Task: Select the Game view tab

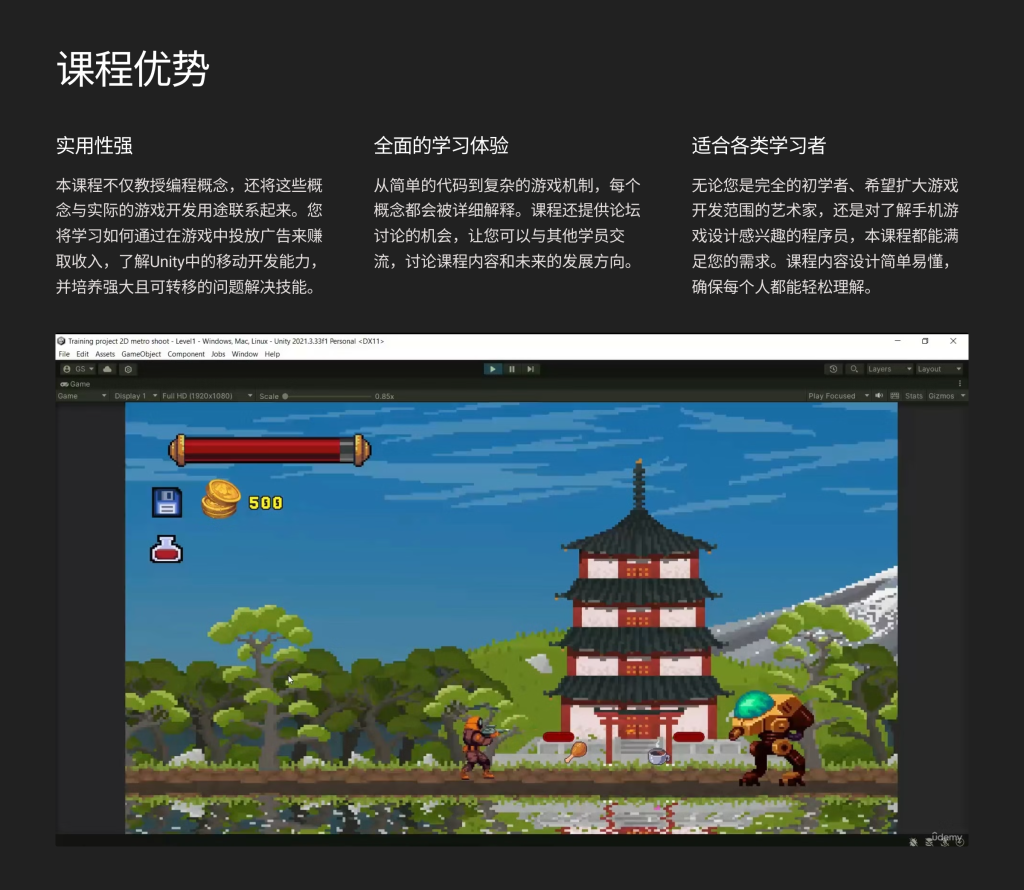Action: (75, 384)
